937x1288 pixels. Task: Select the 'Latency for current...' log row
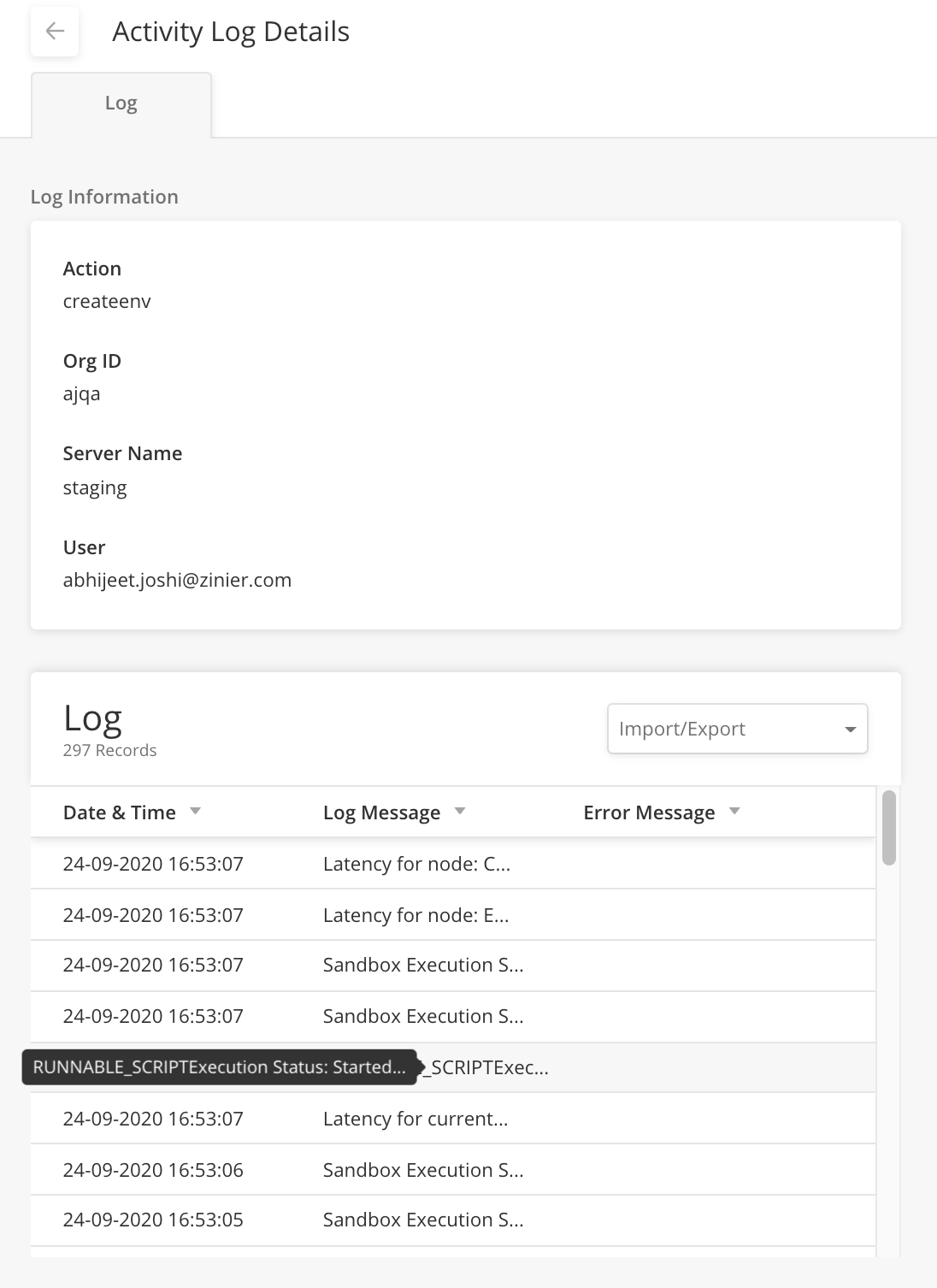[453, 1119]
